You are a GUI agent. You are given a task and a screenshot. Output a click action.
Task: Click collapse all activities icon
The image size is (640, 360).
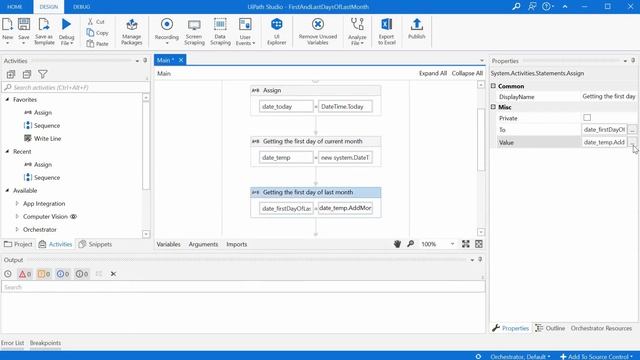pos(27,74)
